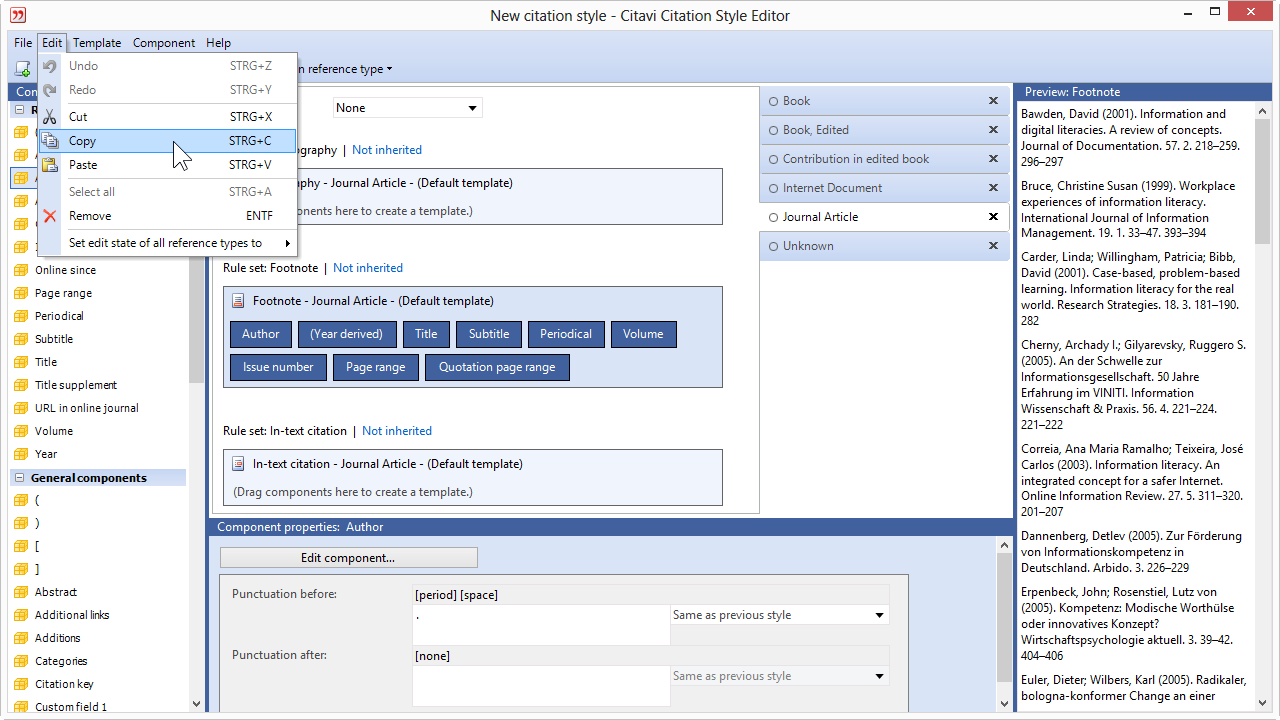Click the Footnote template document icon
Screen dimensions: 1280x720
point(238,301)
